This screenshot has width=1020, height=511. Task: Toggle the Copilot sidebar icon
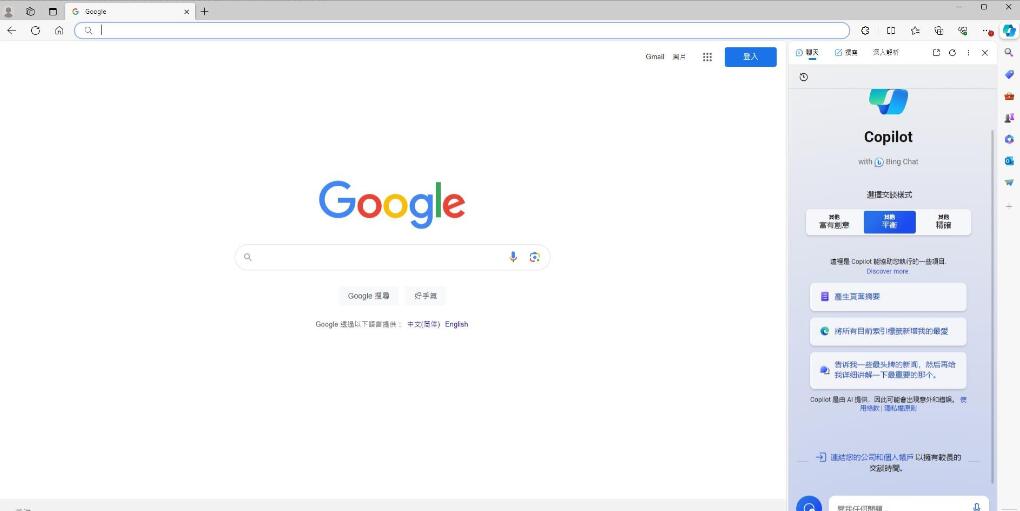coord(1009,31)
